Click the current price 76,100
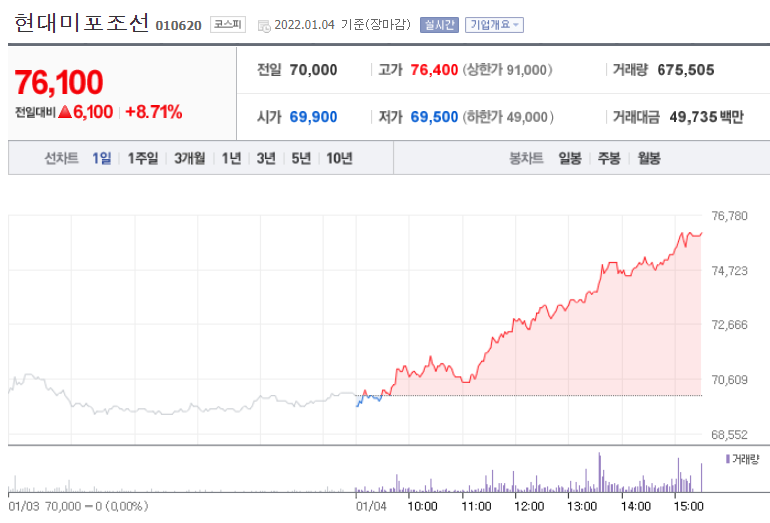The height and width of the screenshot is (523, 770). click(x=59, y=82)
